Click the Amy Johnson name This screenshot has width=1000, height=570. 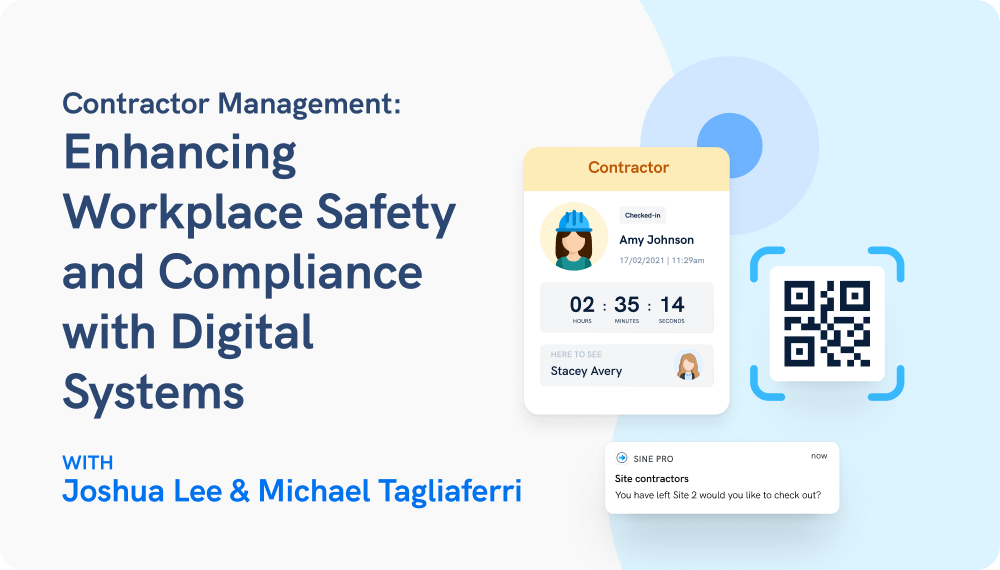[656, 240]
